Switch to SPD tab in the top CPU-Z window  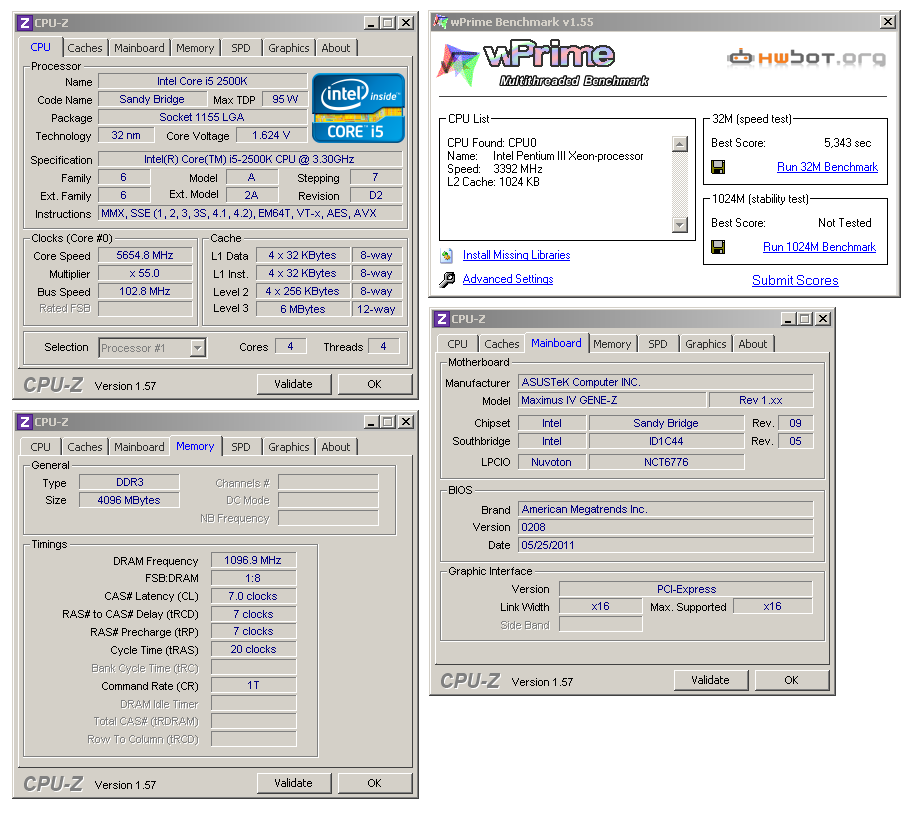tap(240, 48)
